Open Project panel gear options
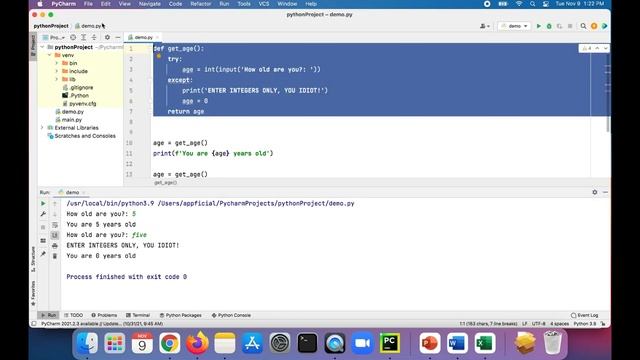The height and width of the screenshot is (360, 640). coord(107,37)
